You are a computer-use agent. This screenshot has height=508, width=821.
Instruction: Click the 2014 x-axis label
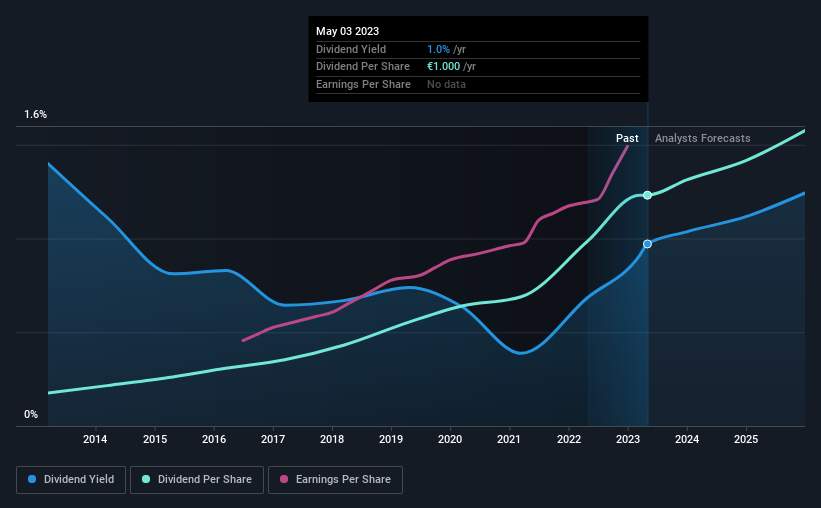pos(95,439)
